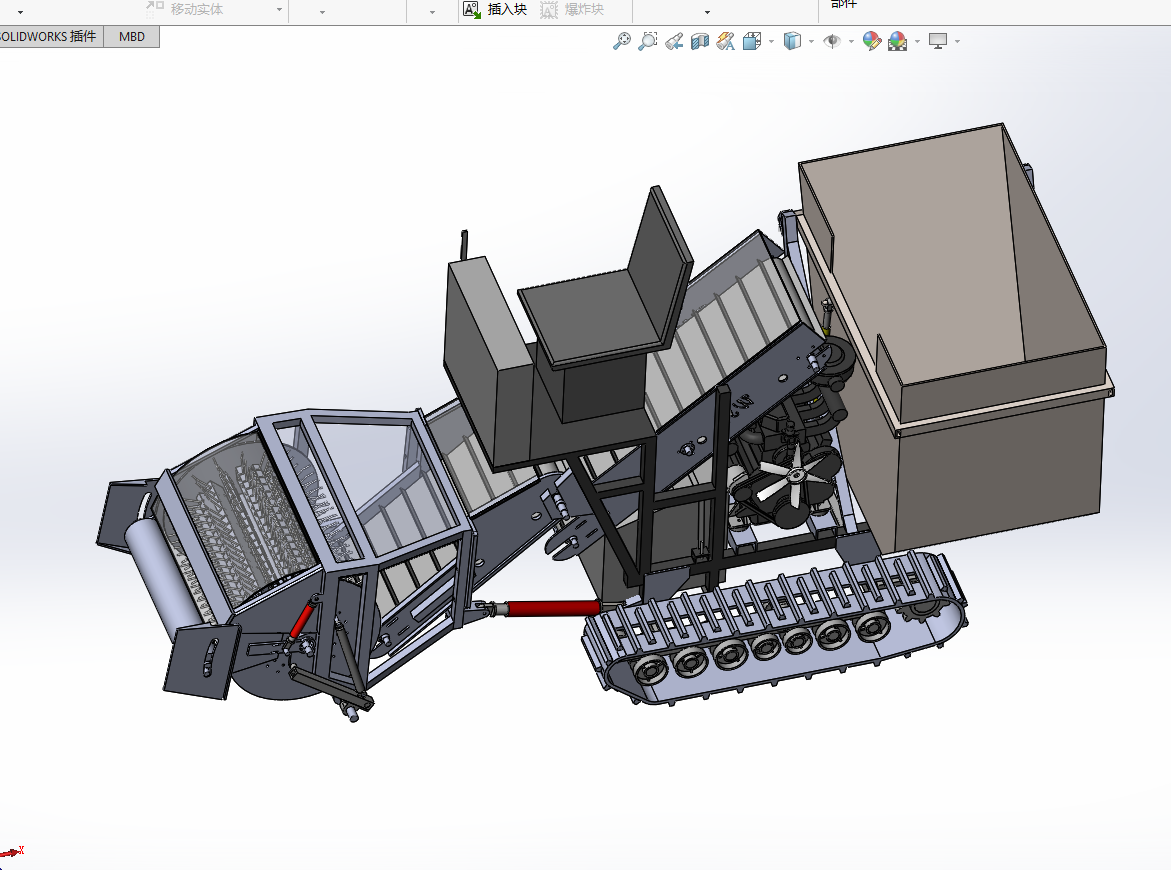Click the Display Style cube icon
Image resolution: width=1171 pixels, height=870 pixels.
pyautogui.click(x=792, y=41)
